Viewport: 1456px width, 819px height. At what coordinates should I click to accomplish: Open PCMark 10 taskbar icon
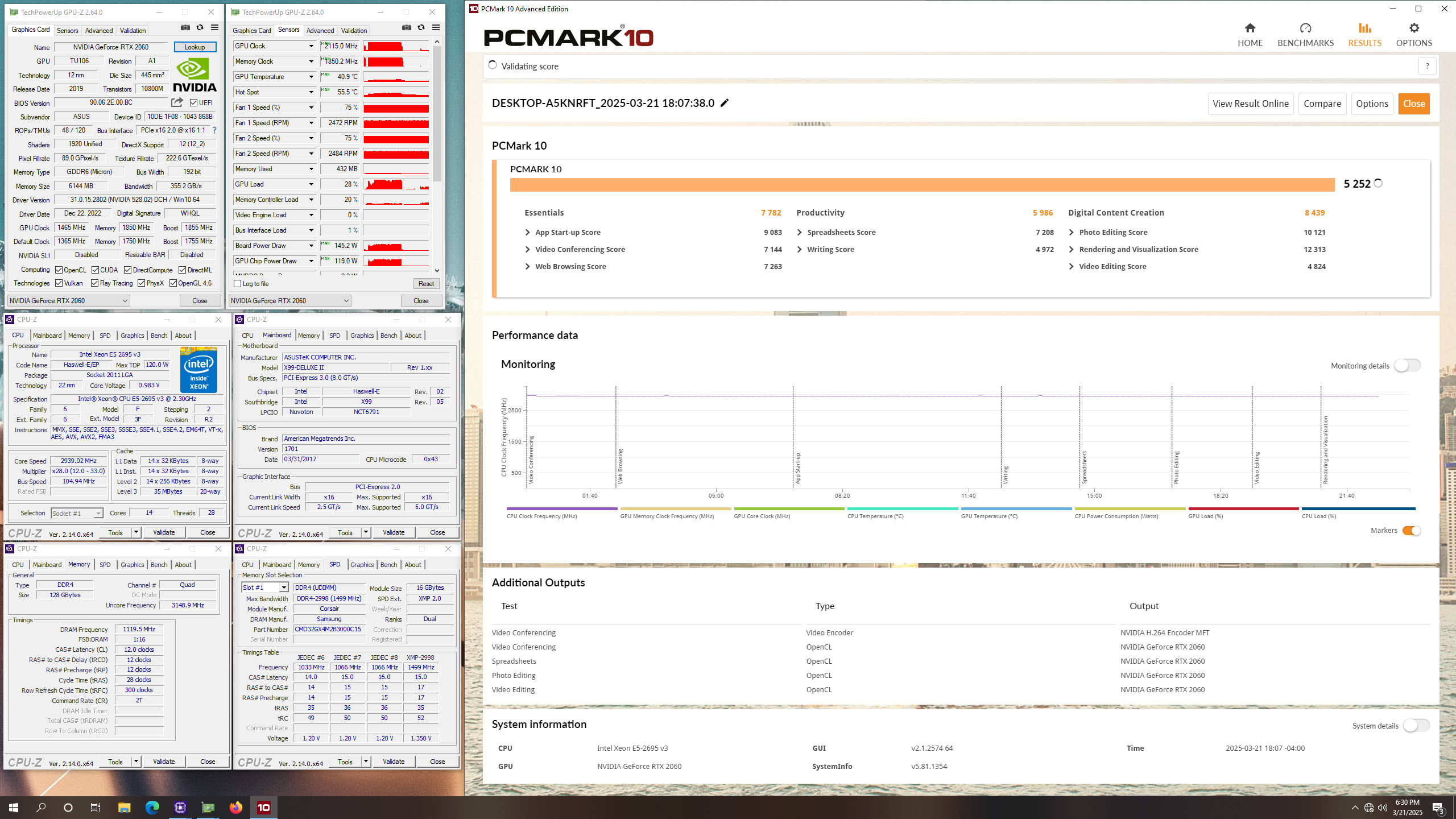coord(264,807)
